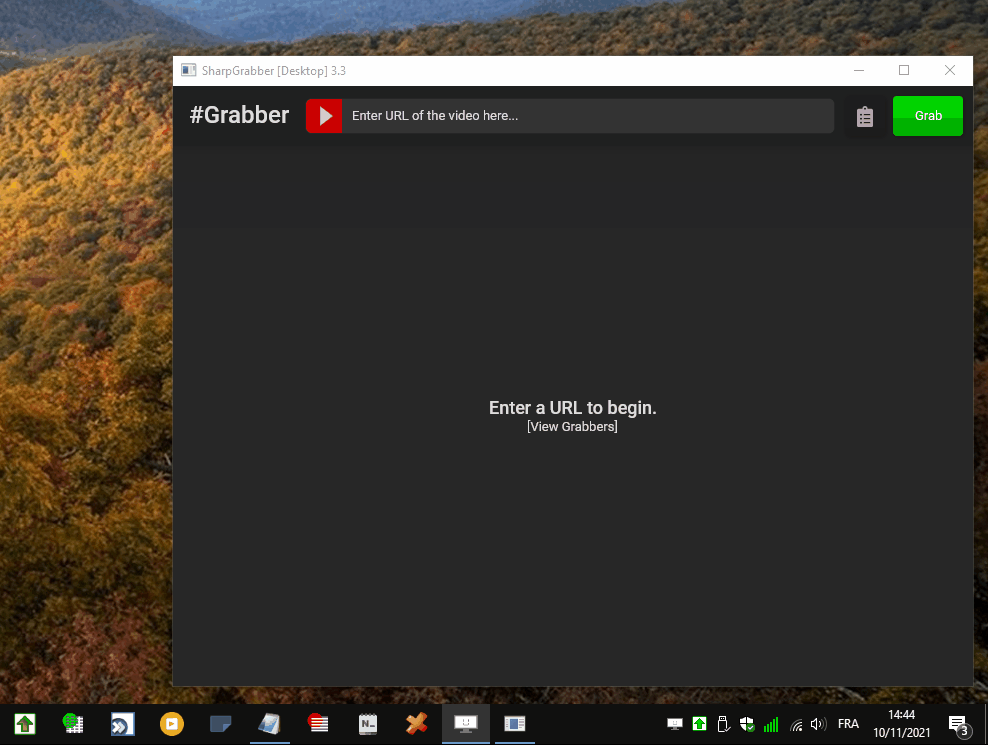
Task: Click the red play icon beside the URL box
Action: point(324,116)
